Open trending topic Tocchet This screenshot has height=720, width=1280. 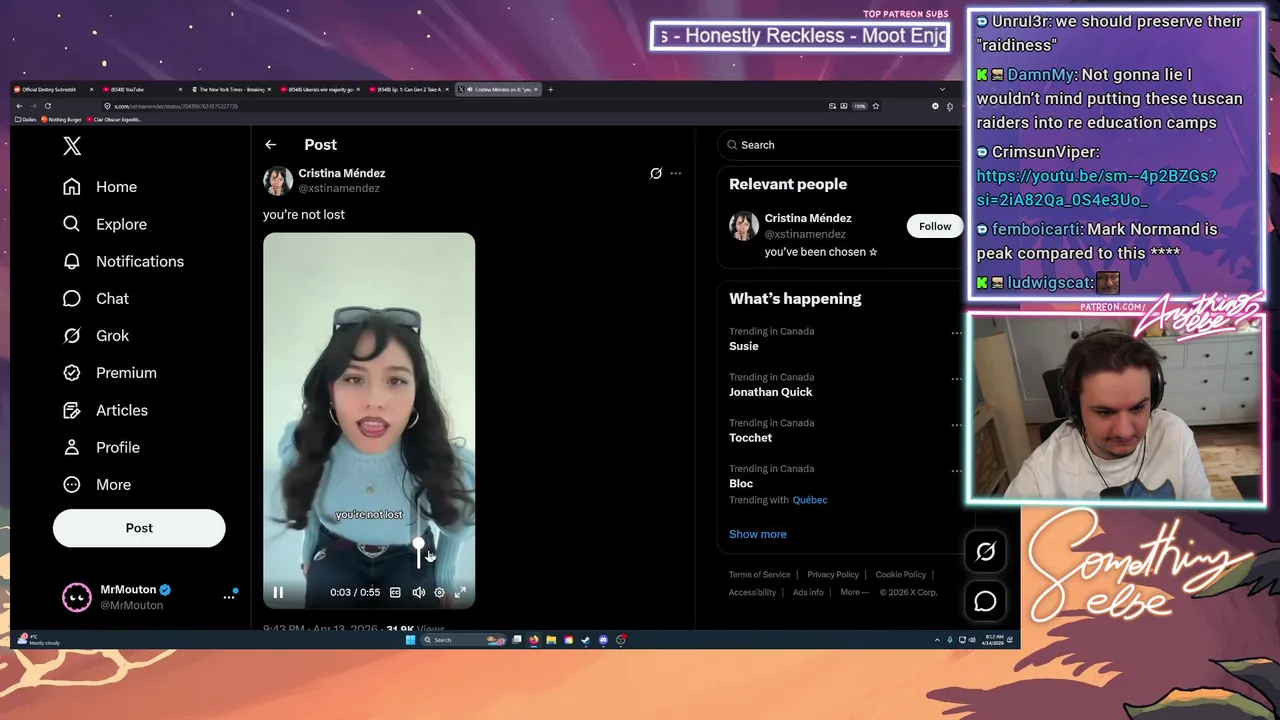[751, 438]
